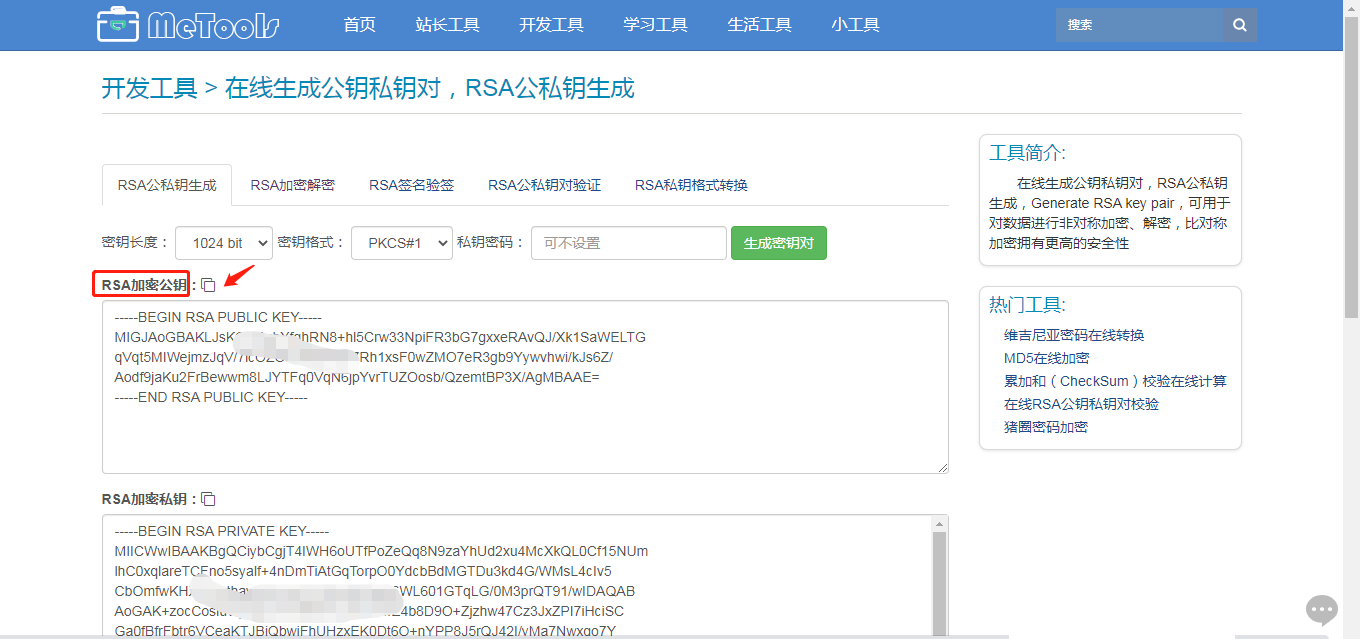Open the chat bubble widget
The height and width of the screenshot is (639, 1360).
click(1322, 609)
